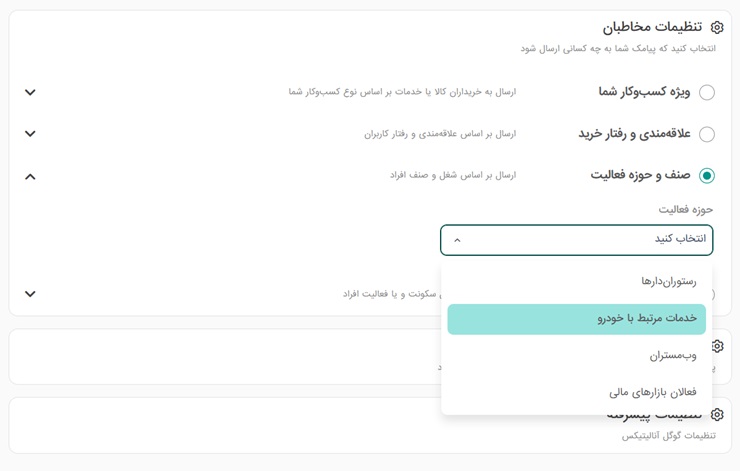Click the gear icon of the middle settings card
This screenshot has width=740, height=471.
pos(717,346)
